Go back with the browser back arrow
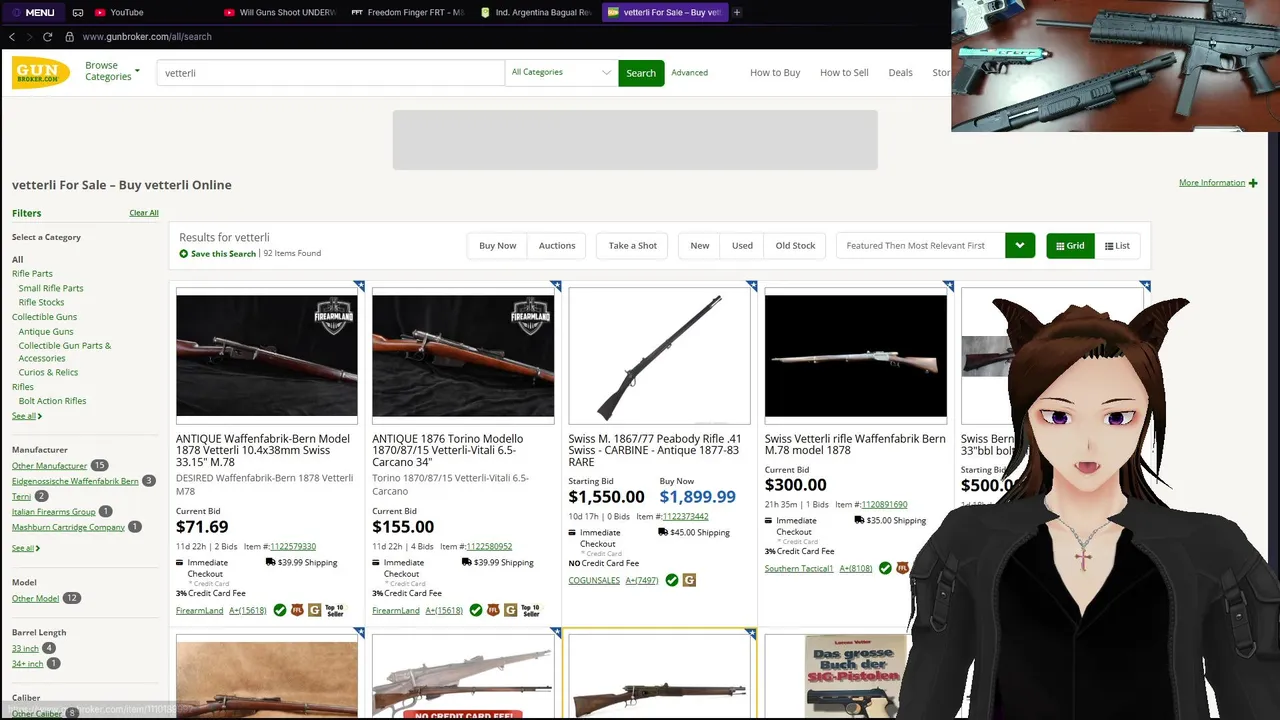1280x720 pixels. [x=12, y=37]
